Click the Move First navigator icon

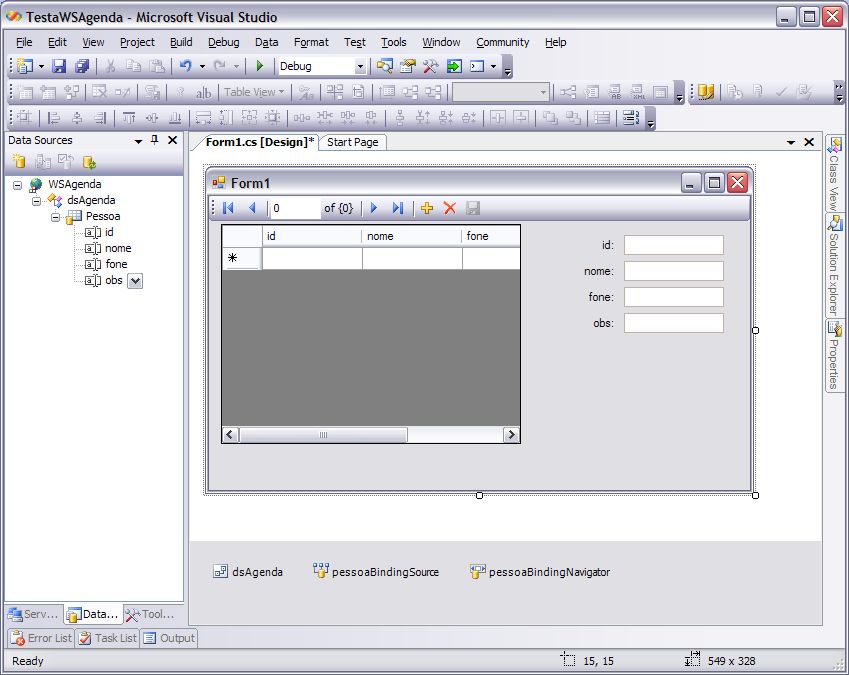(x=228, y=208)
